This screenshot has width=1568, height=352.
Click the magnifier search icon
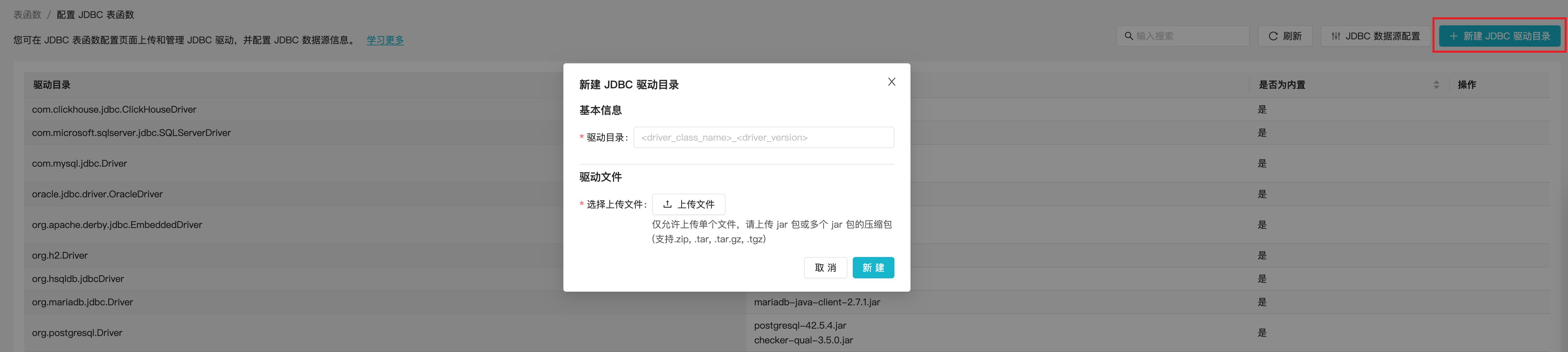(1128, 36)
